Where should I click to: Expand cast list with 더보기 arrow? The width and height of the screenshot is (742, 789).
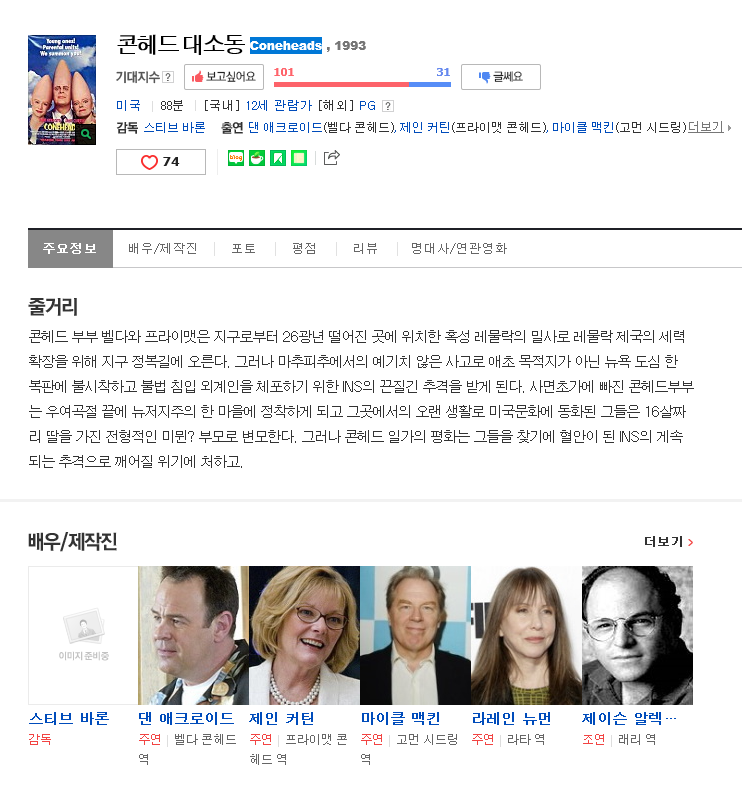point(709,127)
